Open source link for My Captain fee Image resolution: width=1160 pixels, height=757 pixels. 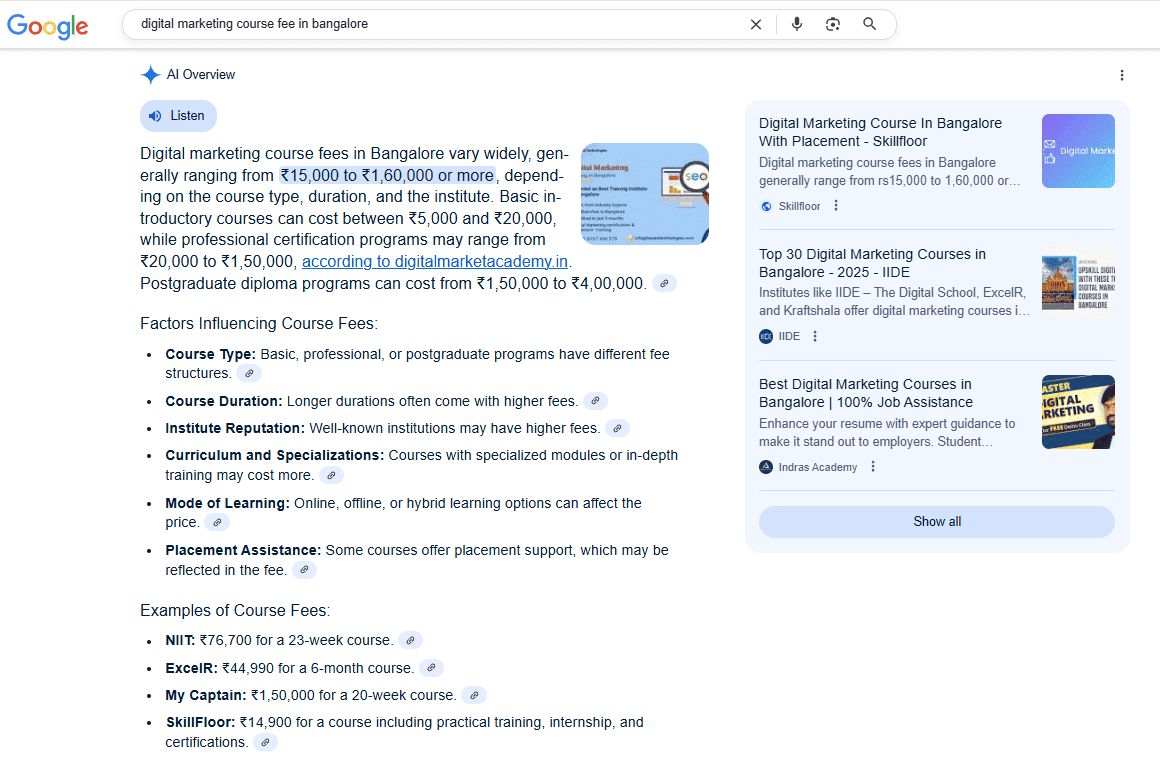pos(474,696)
